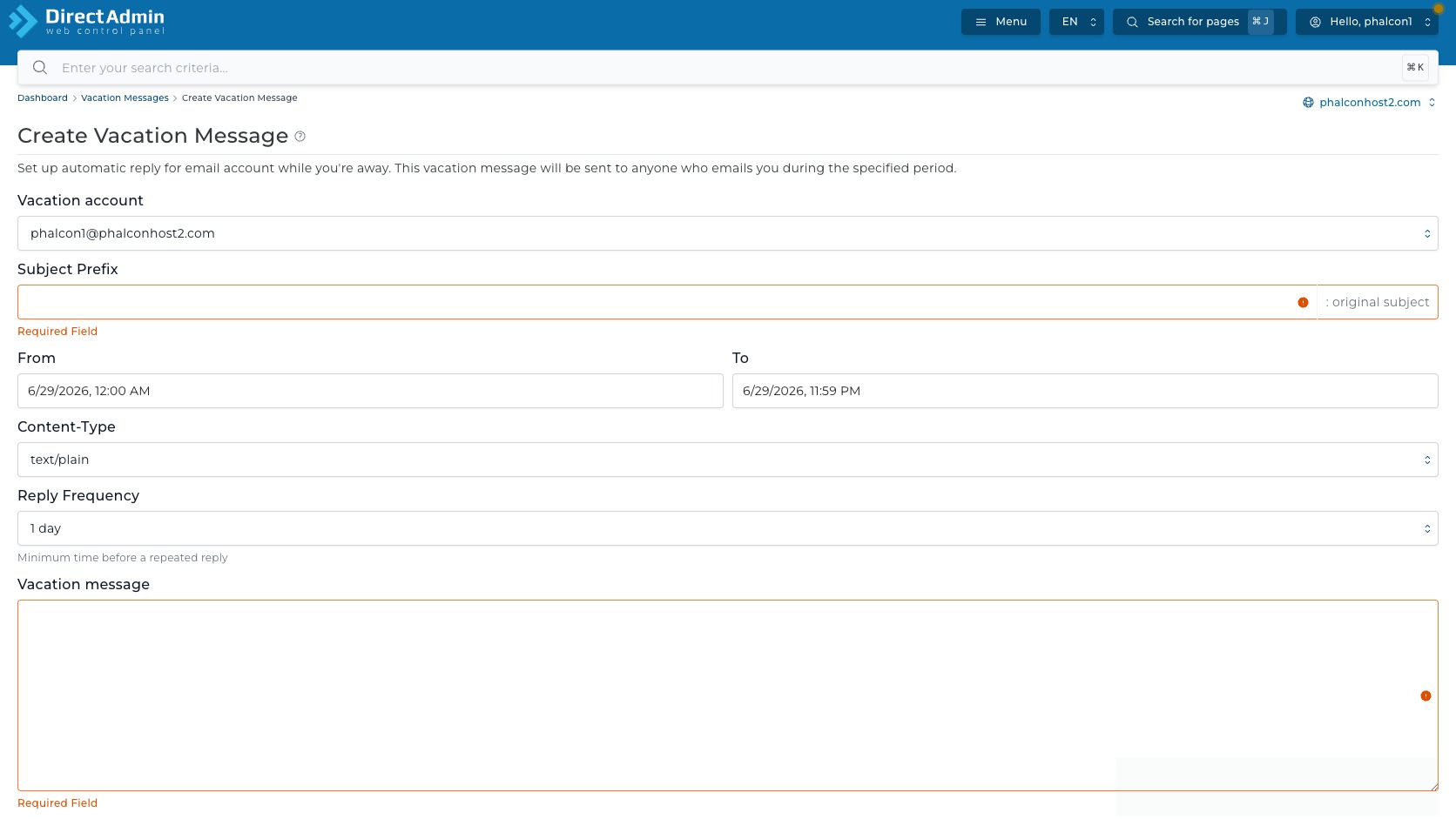Click the hamburger icon in Menu button
The height and width of the screenshot is (819, 1456).
tap(981, 23)
